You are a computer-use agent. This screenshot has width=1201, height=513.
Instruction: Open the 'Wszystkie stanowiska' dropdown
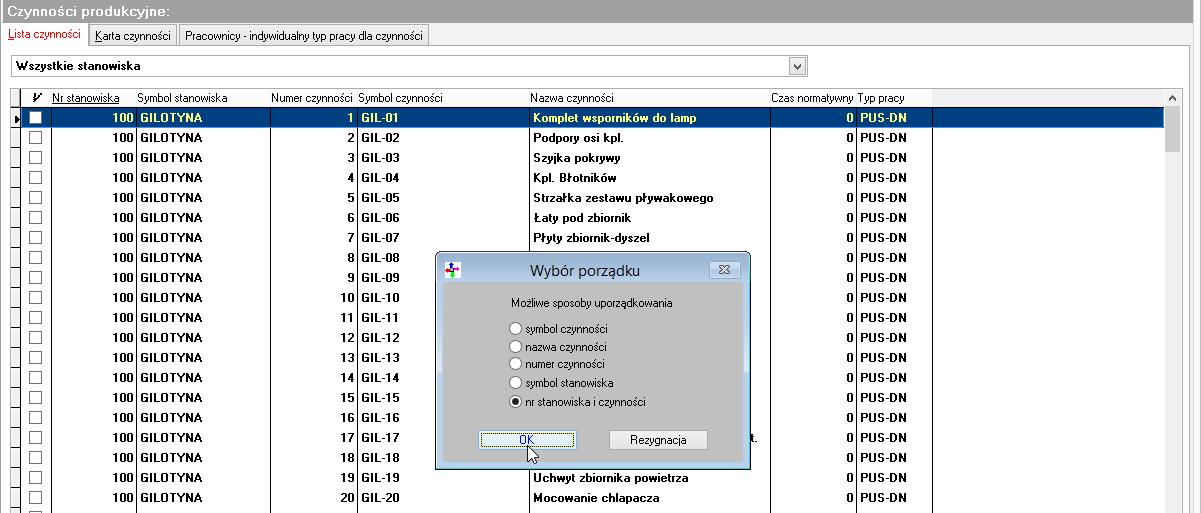pos(797,66)
